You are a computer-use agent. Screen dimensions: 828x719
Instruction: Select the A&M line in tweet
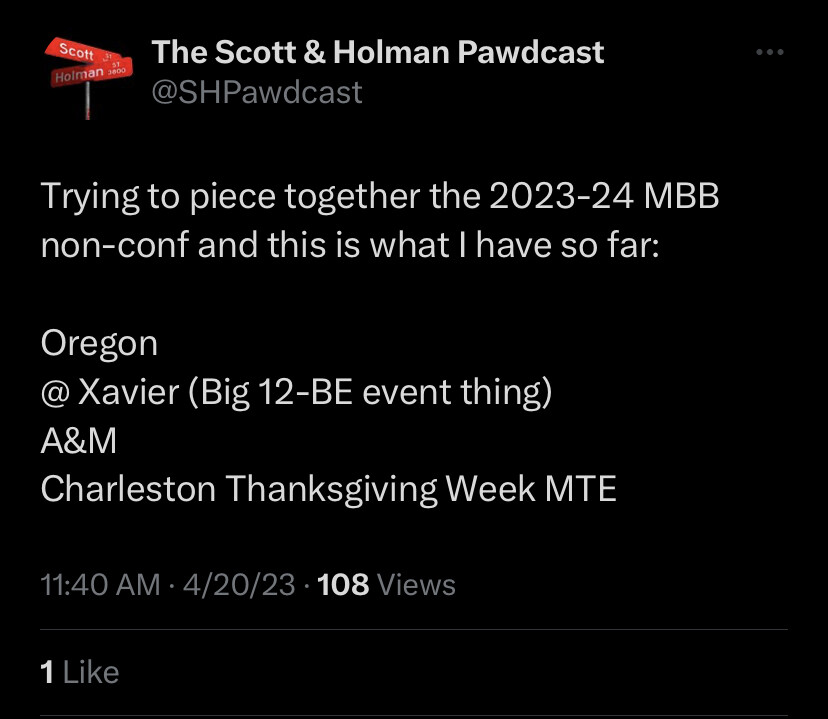pyautogui.click(x=79, y=441)
